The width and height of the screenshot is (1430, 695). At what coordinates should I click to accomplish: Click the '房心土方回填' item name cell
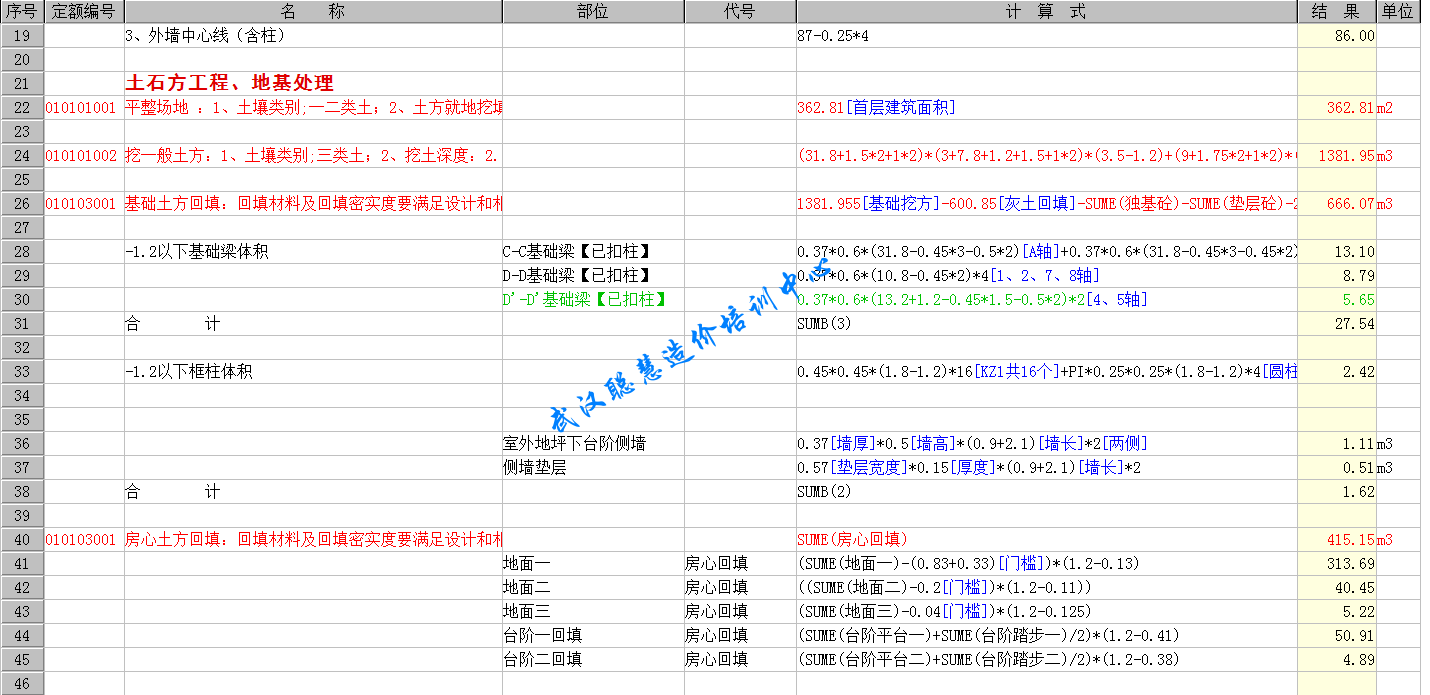pos(313,540)
